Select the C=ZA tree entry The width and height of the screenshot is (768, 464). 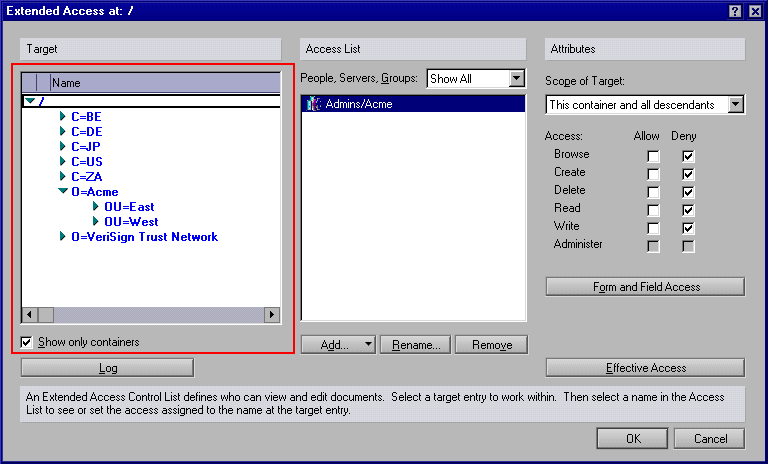pyautogui.click(x=87, y=176)
